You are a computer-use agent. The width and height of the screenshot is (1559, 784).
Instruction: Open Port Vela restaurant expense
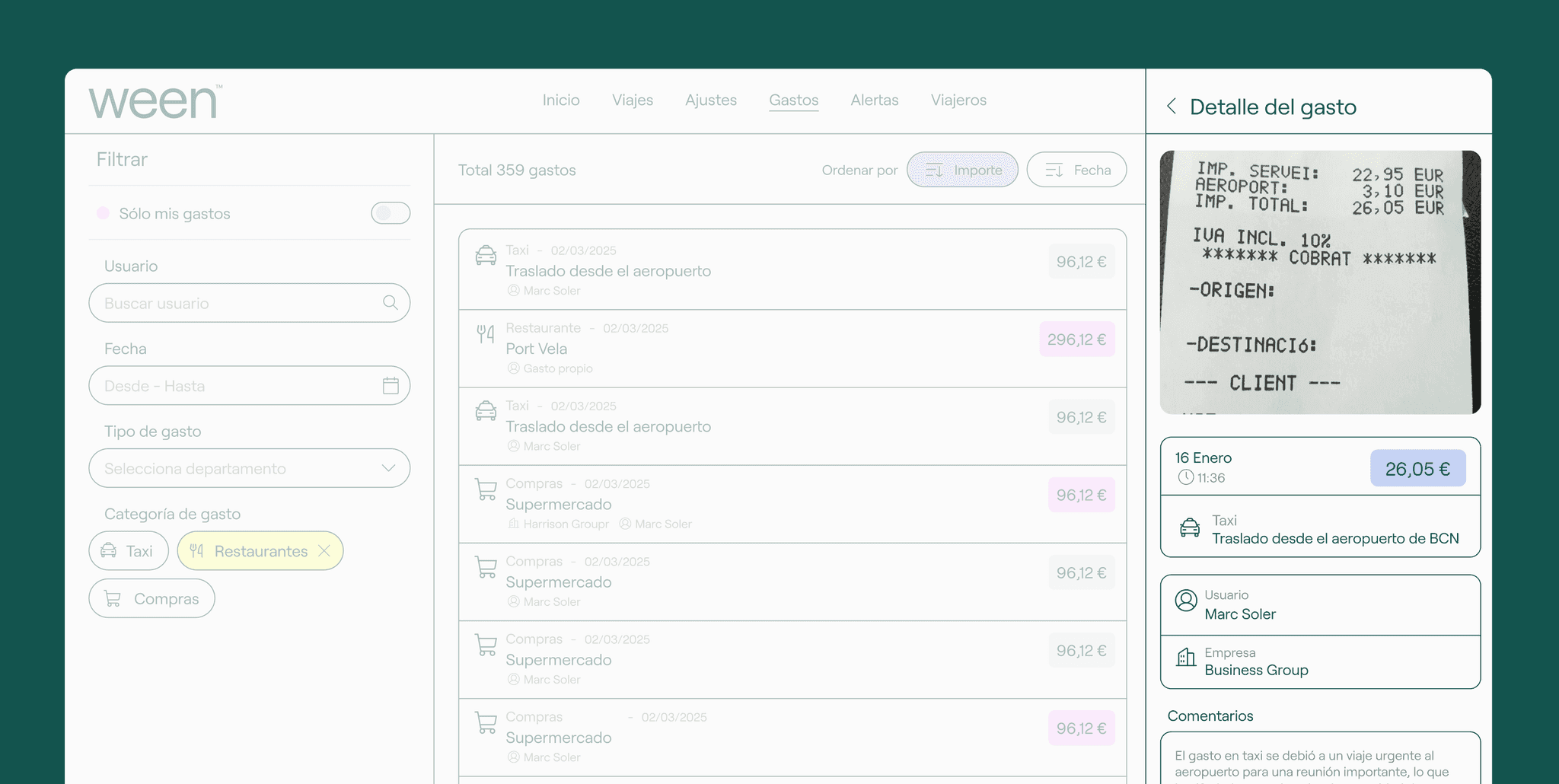[x=792, y=349]
